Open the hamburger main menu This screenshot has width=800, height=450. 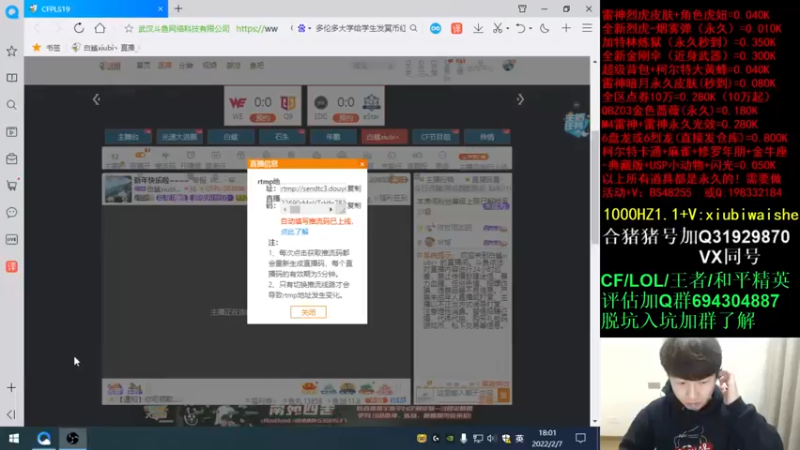tap(587, 29)
